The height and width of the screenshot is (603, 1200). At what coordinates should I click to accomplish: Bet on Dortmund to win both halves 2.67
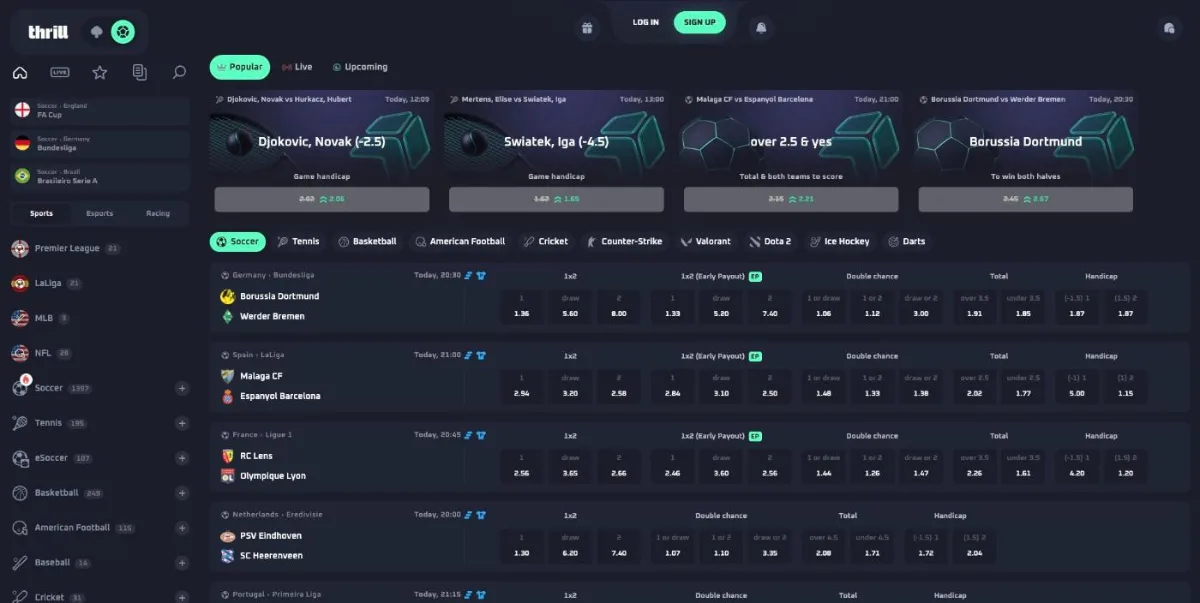coord(1026,199)
